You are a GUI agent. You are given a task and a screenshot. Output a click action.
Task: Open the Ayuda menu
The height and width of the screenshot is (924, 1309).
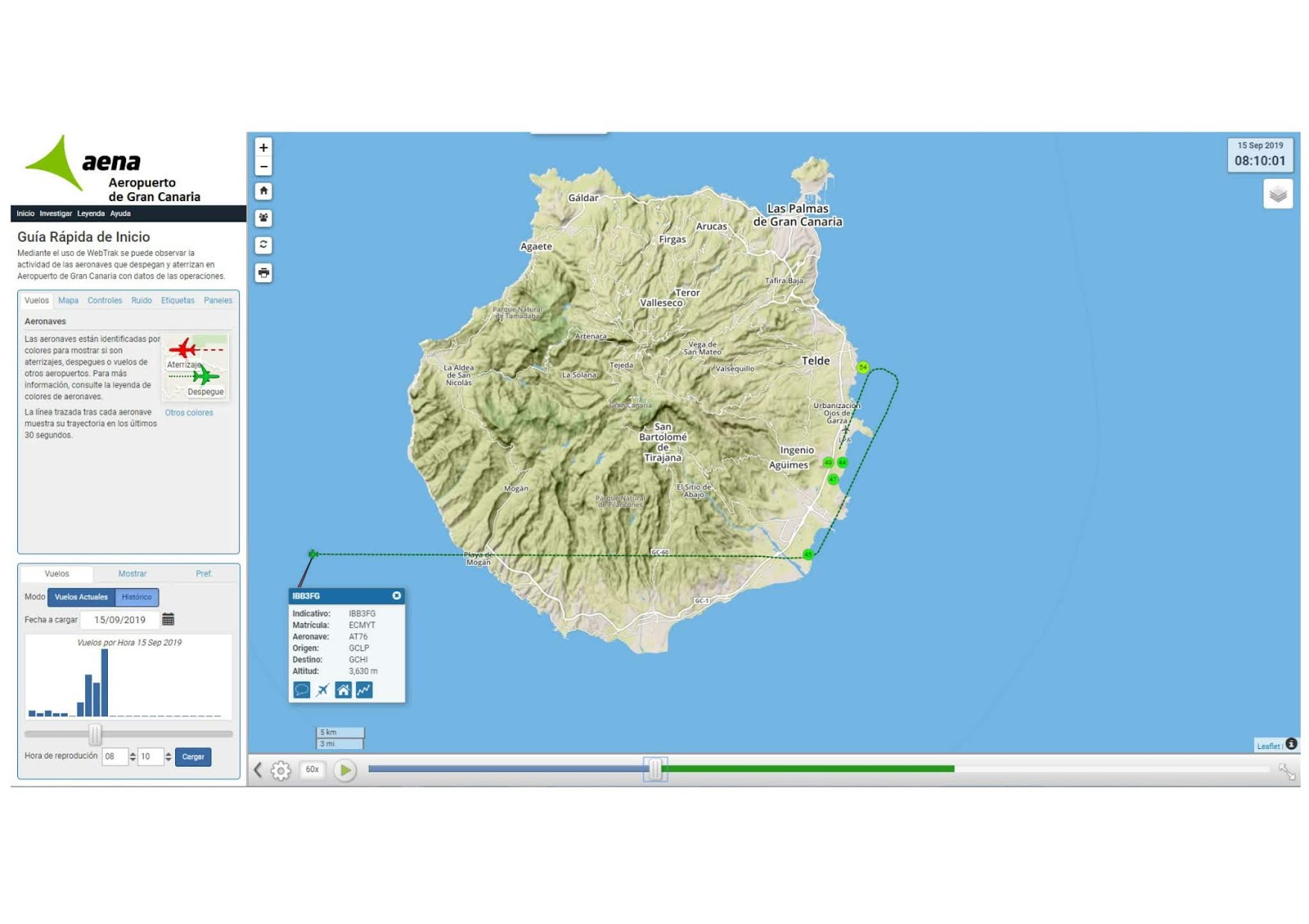click(x=120, y=213)
